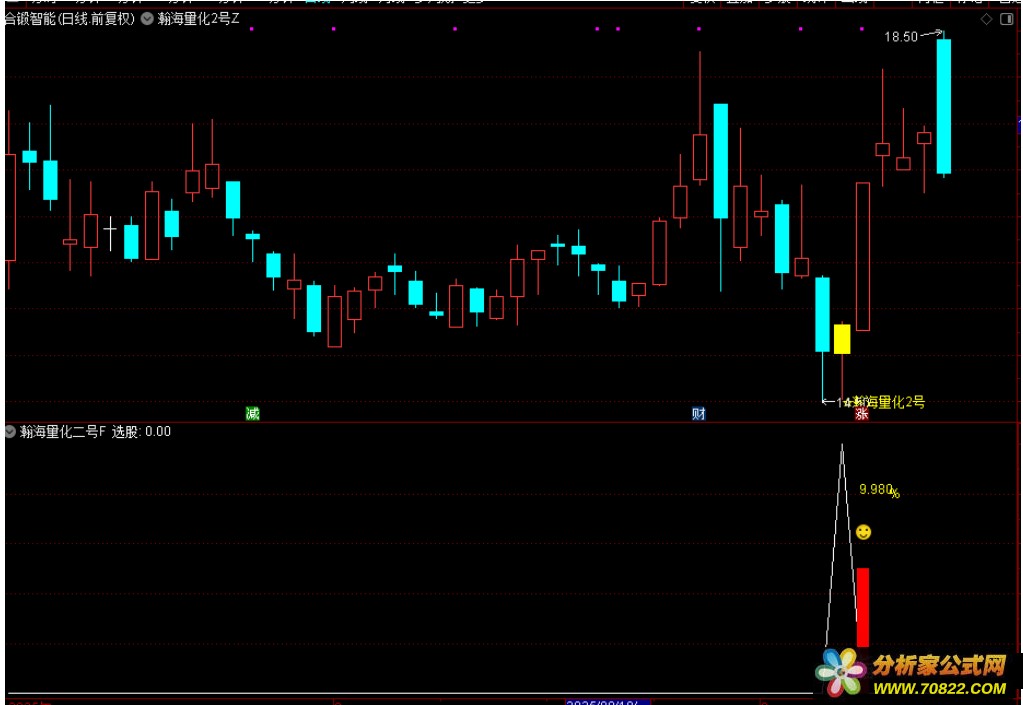1023x705 pixels.
Task: Click the green 减 marker icon
Action: point(252,413)
